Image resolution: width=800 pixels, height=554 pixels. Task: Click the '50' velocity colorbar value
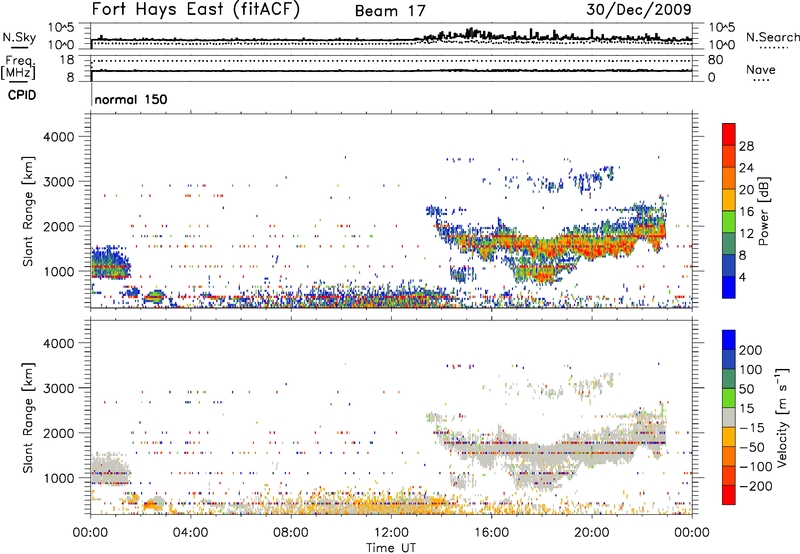click(746, 389)
